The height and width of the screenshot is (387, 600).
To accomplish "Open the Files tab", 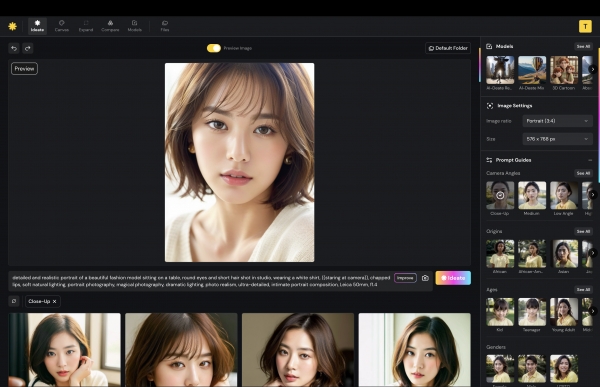I will point(165,26).
